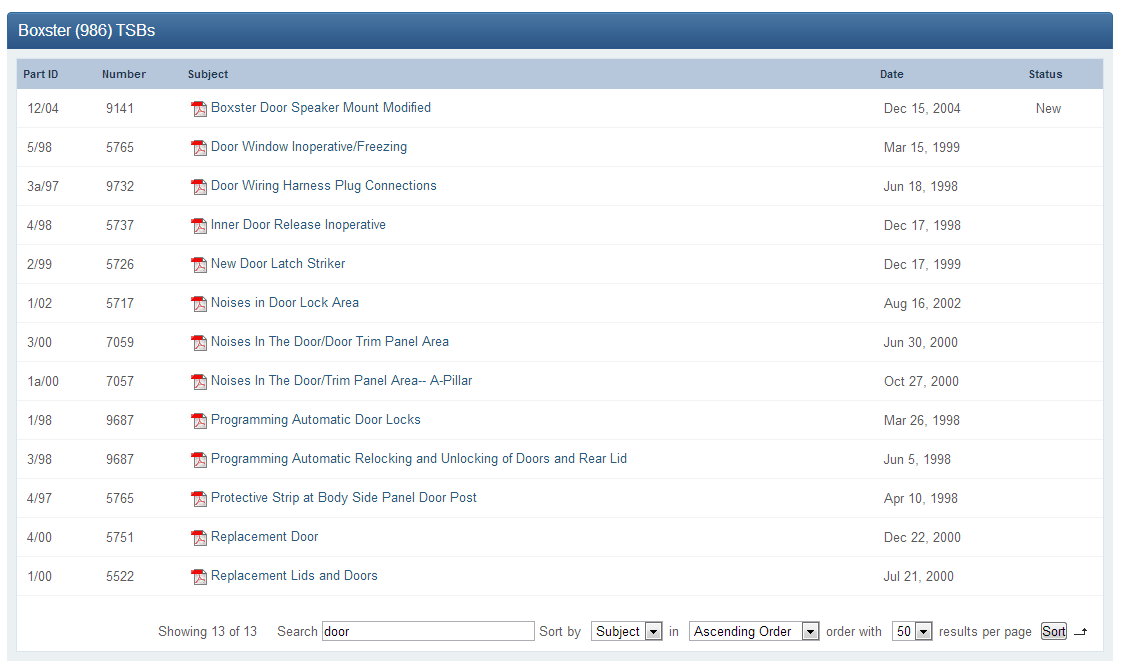1122x666 pixels.
Task: Open the Door Wiring Harness Plug Connections link
Action: click(323, 185)
